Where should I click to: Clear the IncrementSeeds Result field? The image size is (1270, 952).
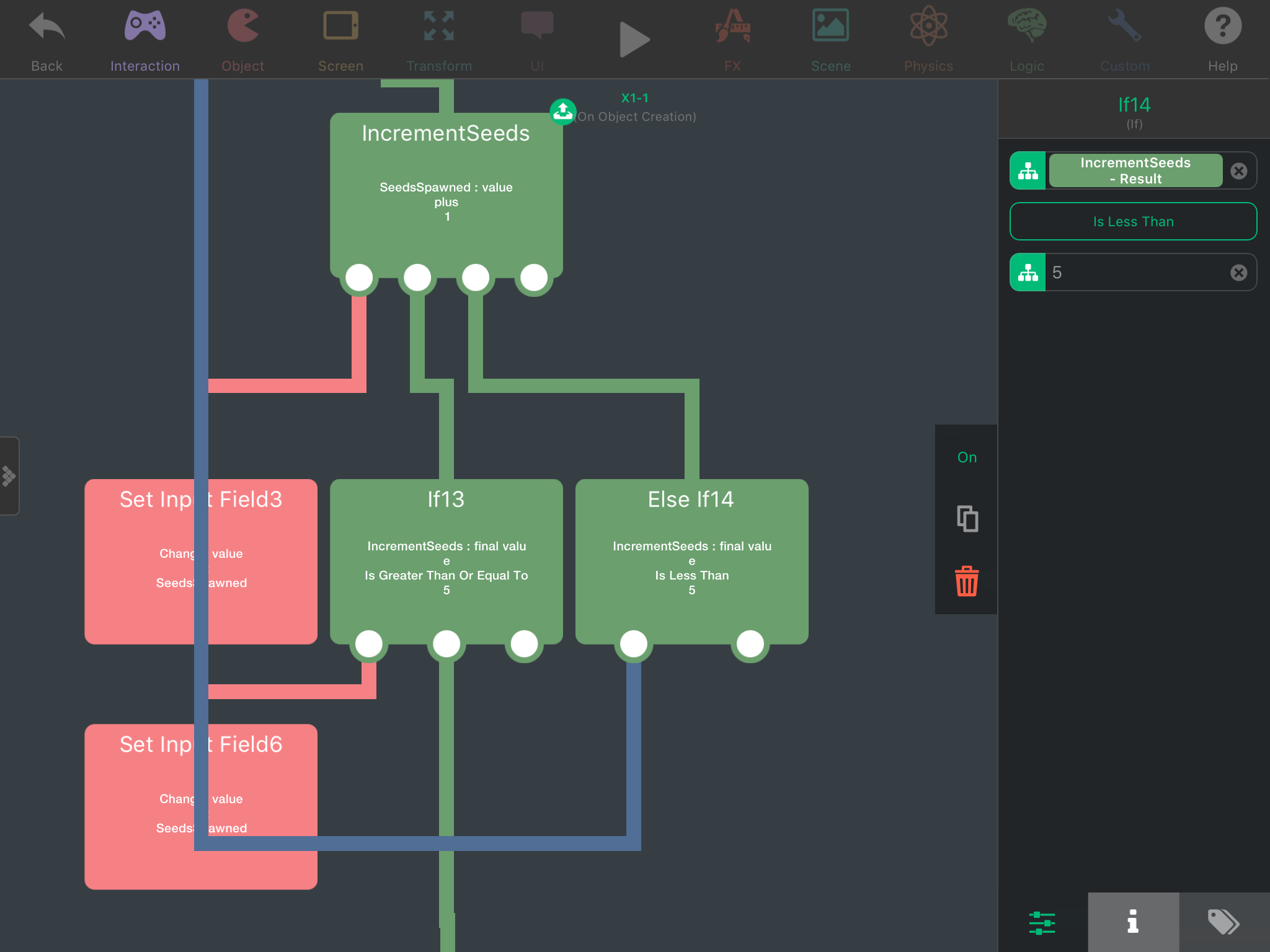[1238, 171]
